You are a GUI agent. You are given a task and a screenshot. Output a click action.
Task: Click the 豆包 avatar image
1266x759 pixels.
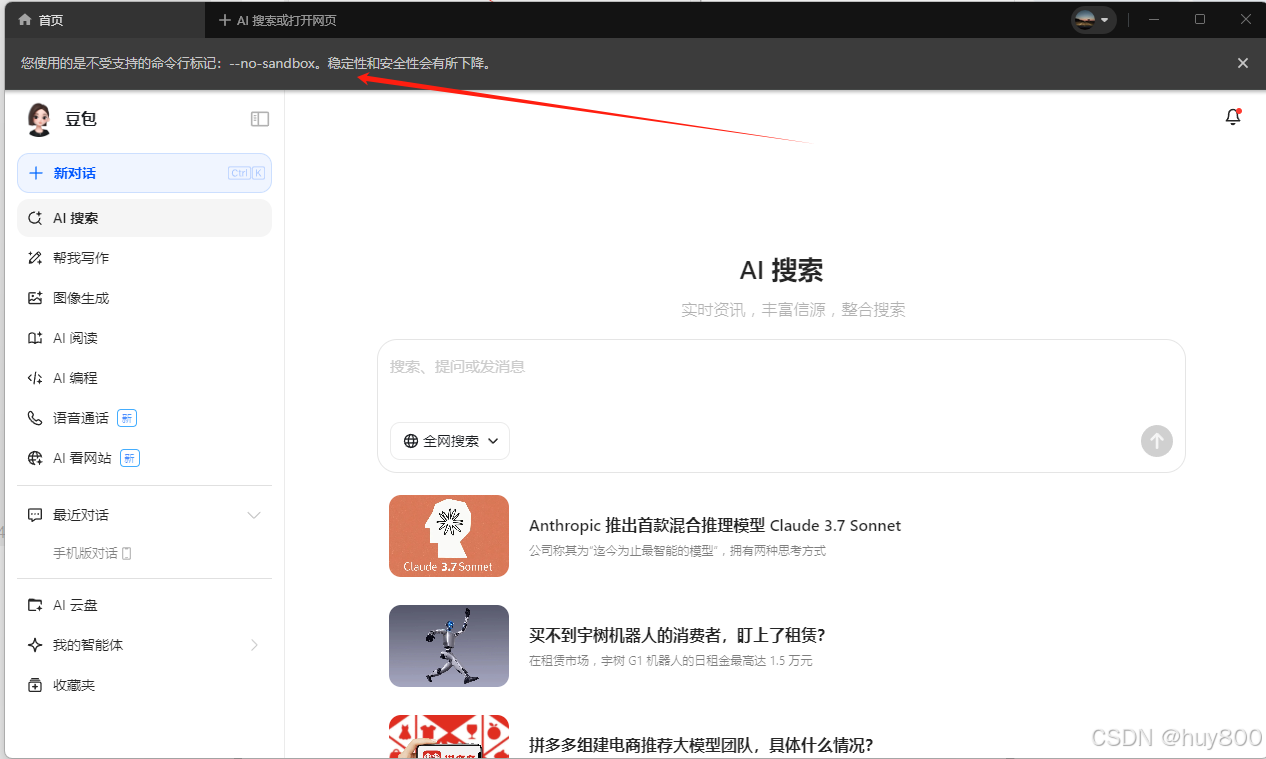pos(39,119)
